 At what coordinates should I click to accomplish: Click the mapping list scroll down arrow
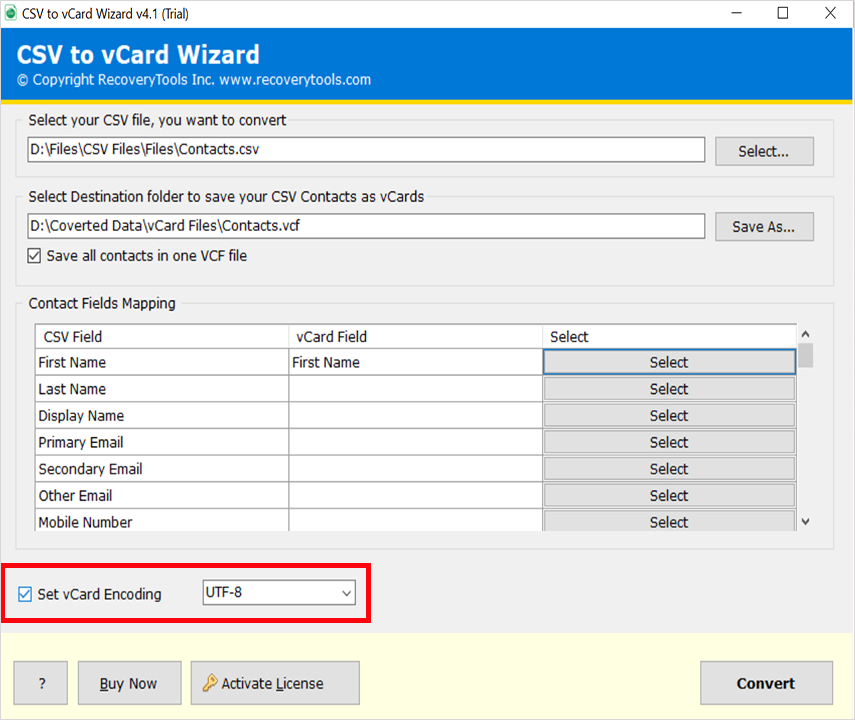(806, 522)
